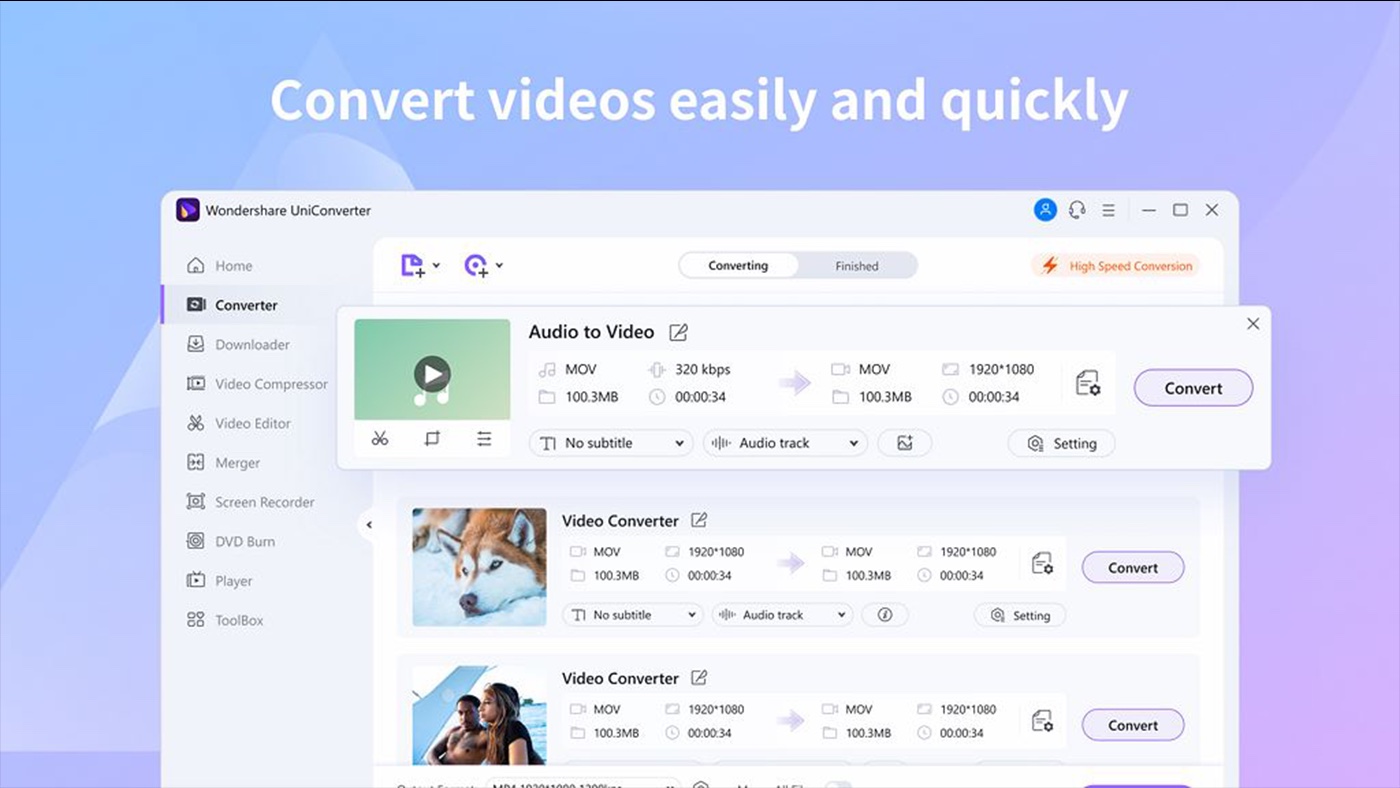The width and height of the screenshot is (1400, 788).
Task: Click the DVD Burn disc icon
Action: 196,541
